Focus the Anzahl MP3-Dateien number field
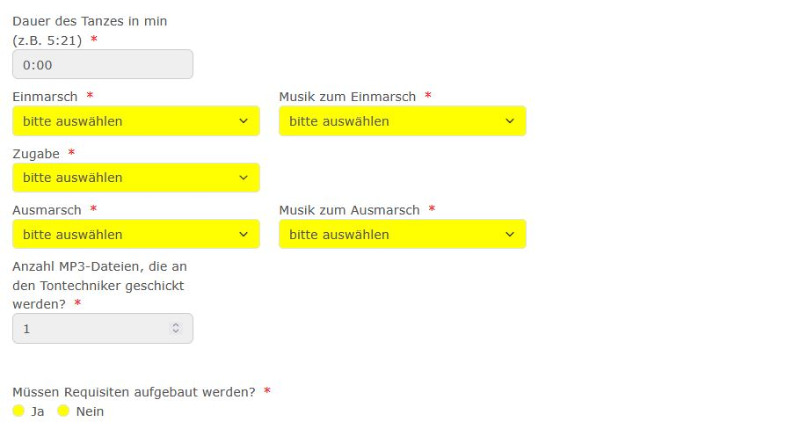Image resolution: width=800 pixels, height=437 pixels. coord(92,328)
